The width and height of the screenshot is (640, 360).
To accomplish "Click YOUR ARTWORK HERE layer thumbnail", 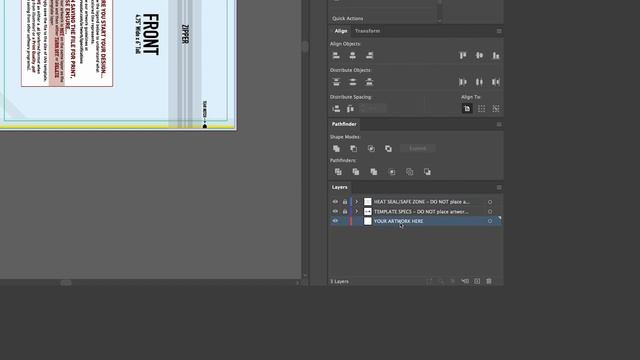I will click(x=368, y=221).
